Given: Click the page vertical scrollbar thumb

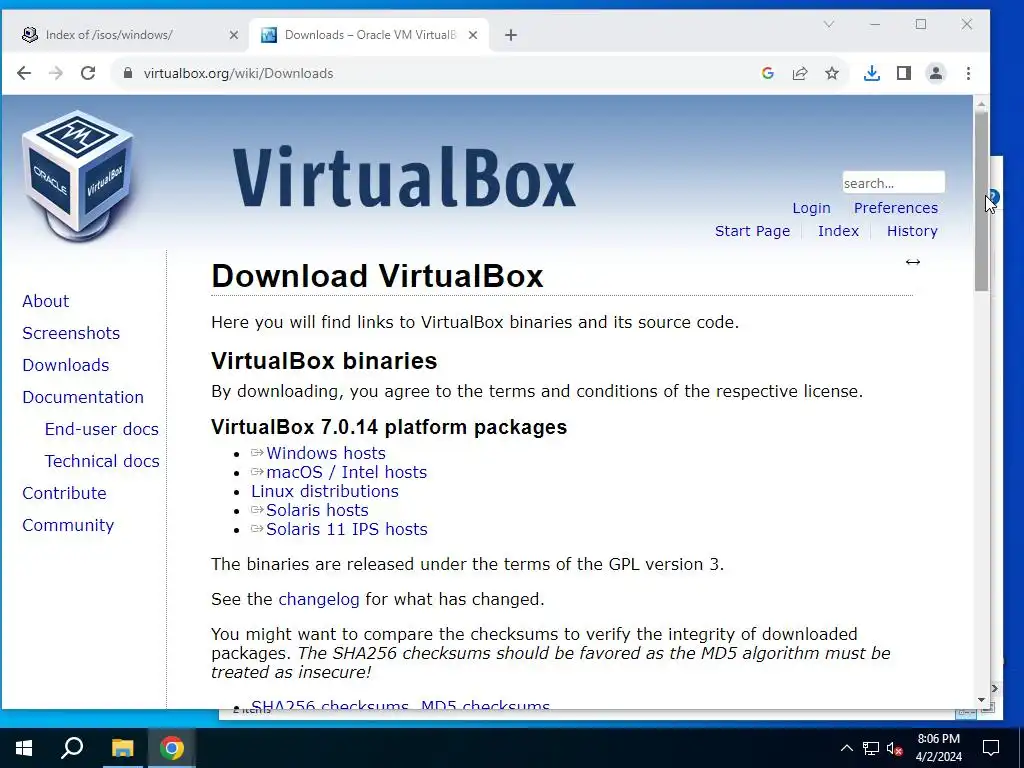Looking at the screenshot, I should (981, 202).
